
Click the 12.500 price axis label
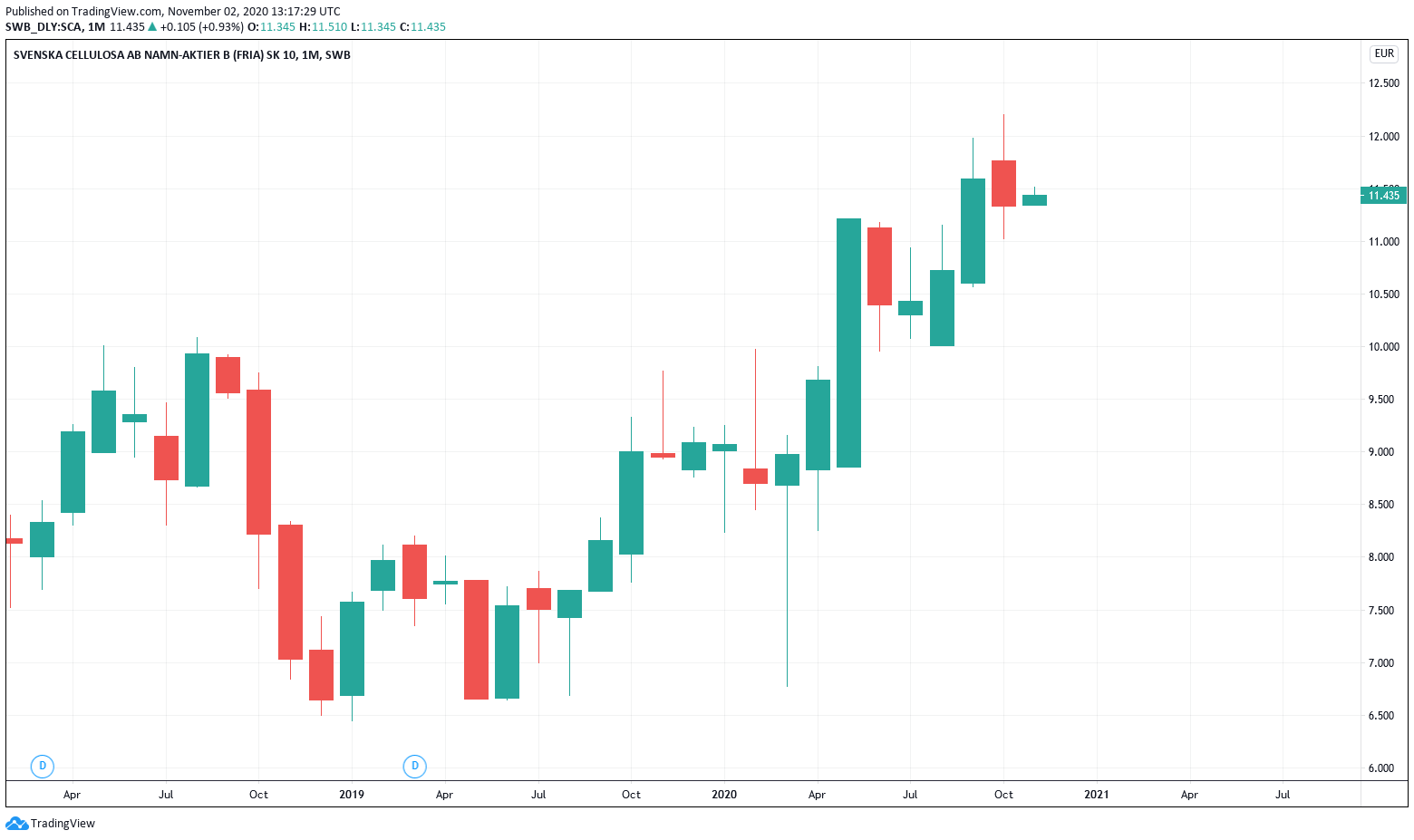[x=1383, y=83]
